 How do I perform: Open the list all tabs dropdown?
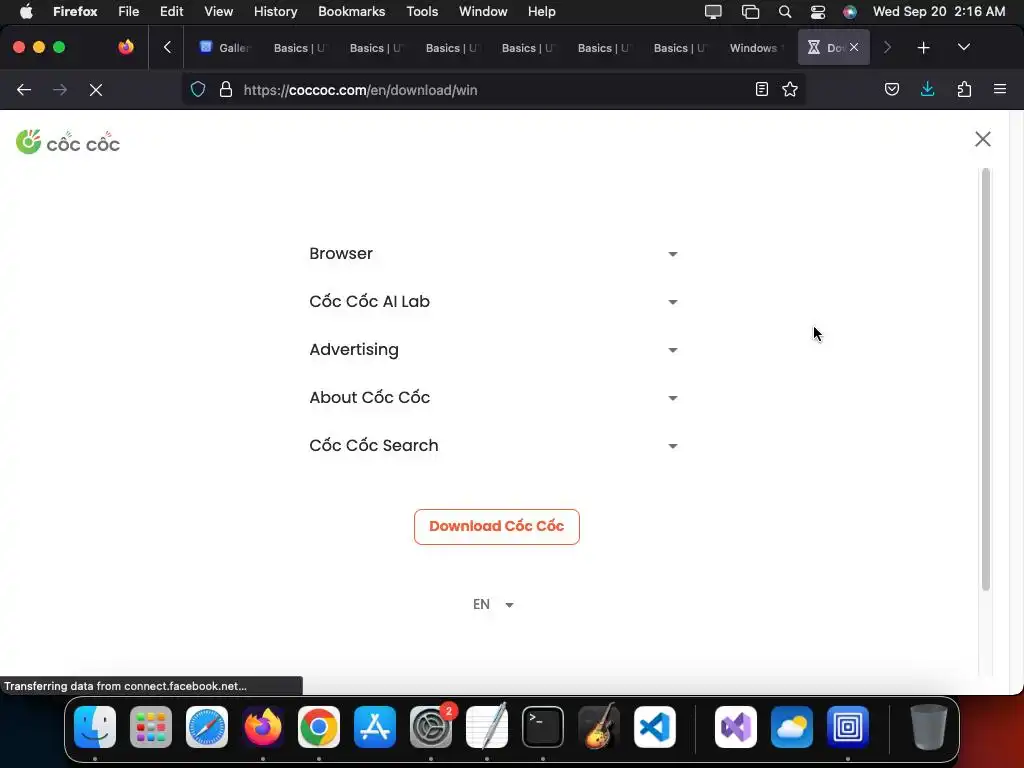[x=963, y=48]
